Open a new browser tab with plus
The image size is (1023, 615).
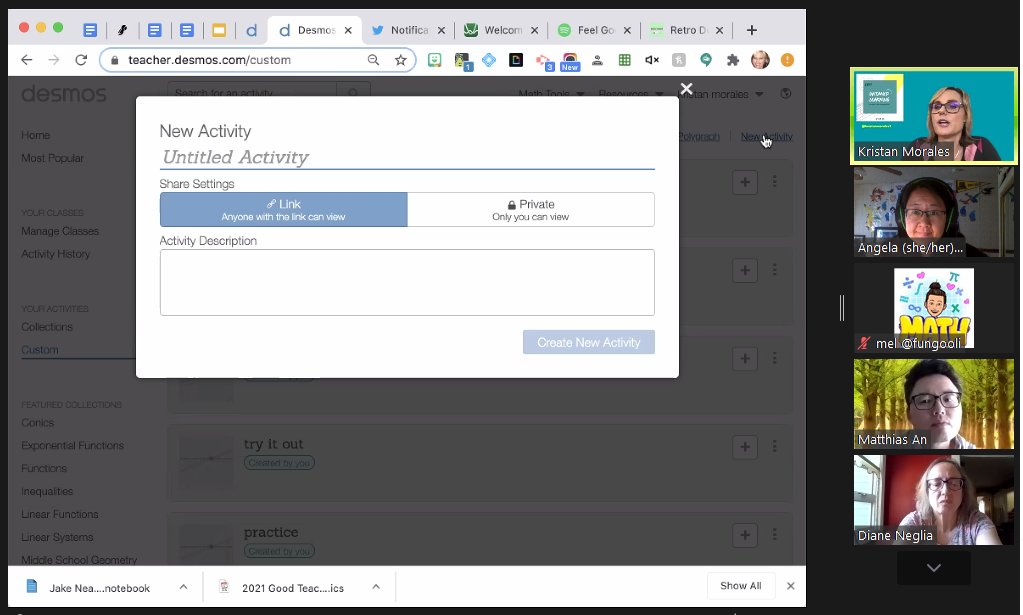pyautogui.click(x=752, y=30)
